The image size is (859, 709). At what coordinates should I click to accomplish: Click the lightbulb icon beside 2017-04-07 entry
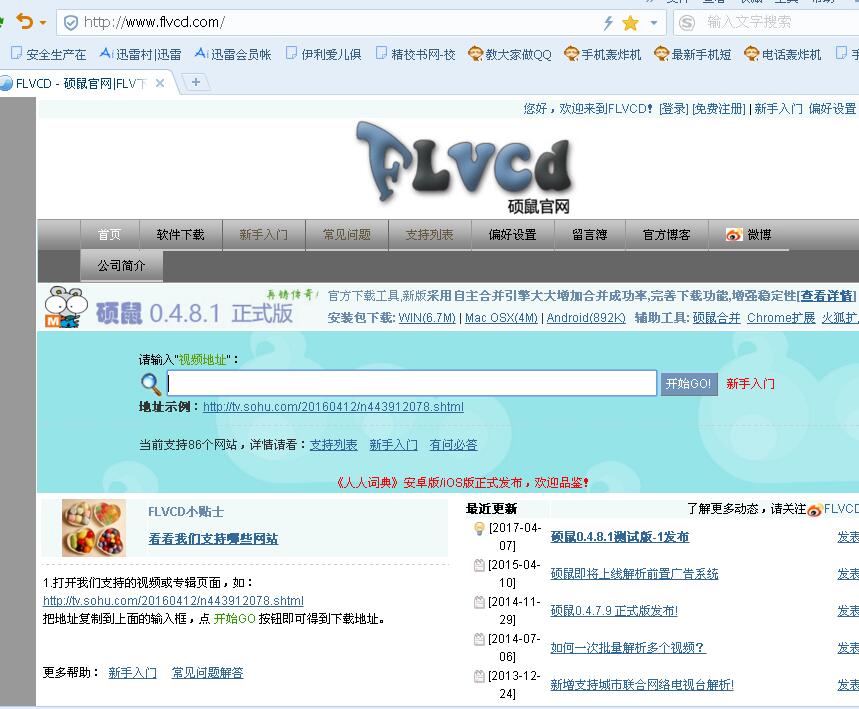pyautogui.click(x=479, y=528)
